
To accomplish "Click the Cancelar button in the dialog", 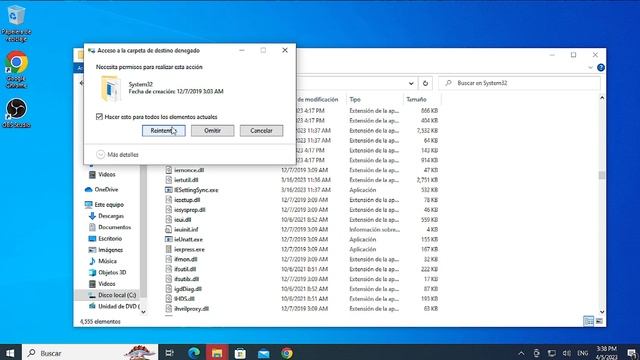I will (x=261, y=131).
